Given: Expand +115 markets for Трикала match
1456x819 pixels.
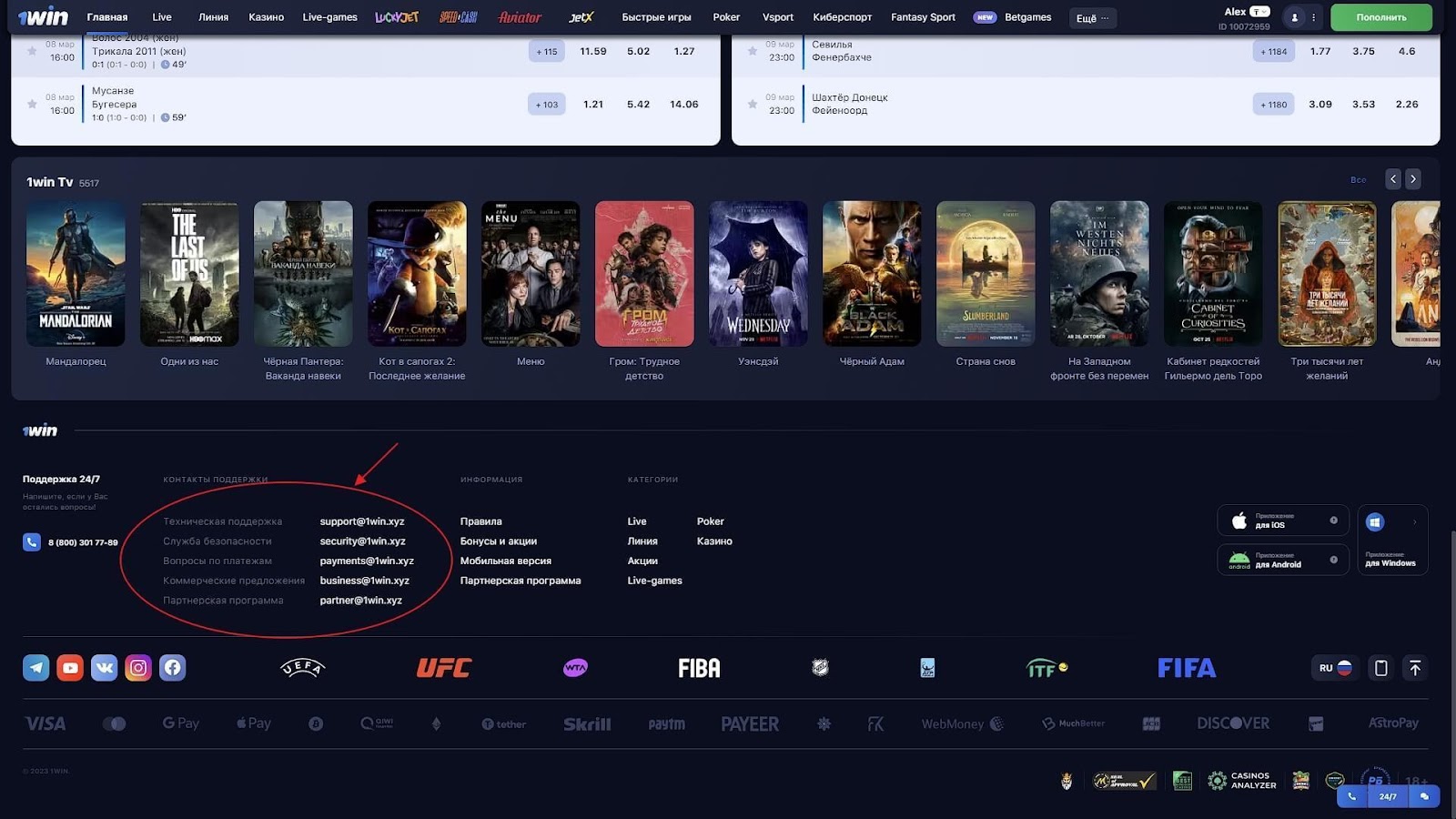Looking at the screenshot, I should [x=546, y=51].
